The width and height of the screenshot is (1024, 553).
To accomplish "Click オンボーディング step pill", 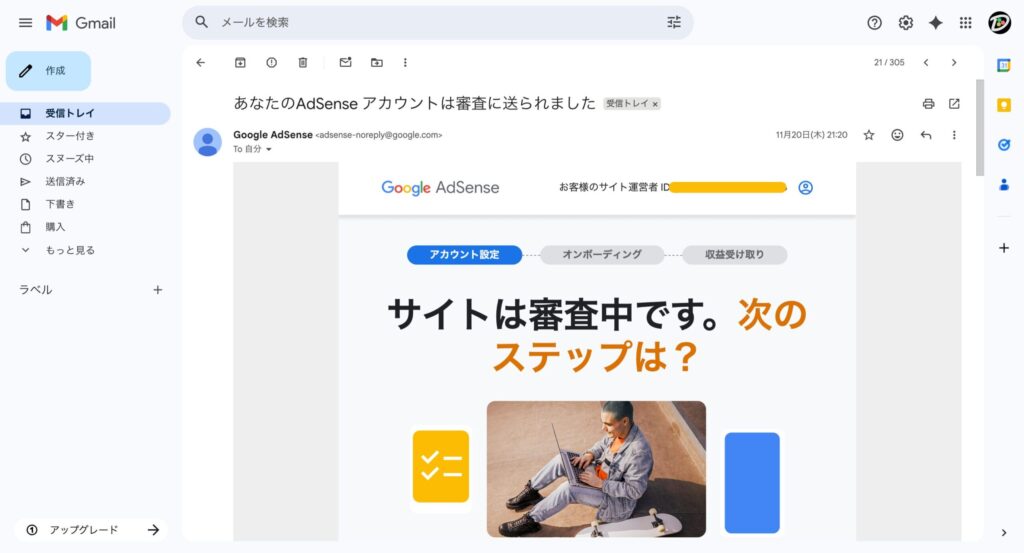I will pos(602,255).
